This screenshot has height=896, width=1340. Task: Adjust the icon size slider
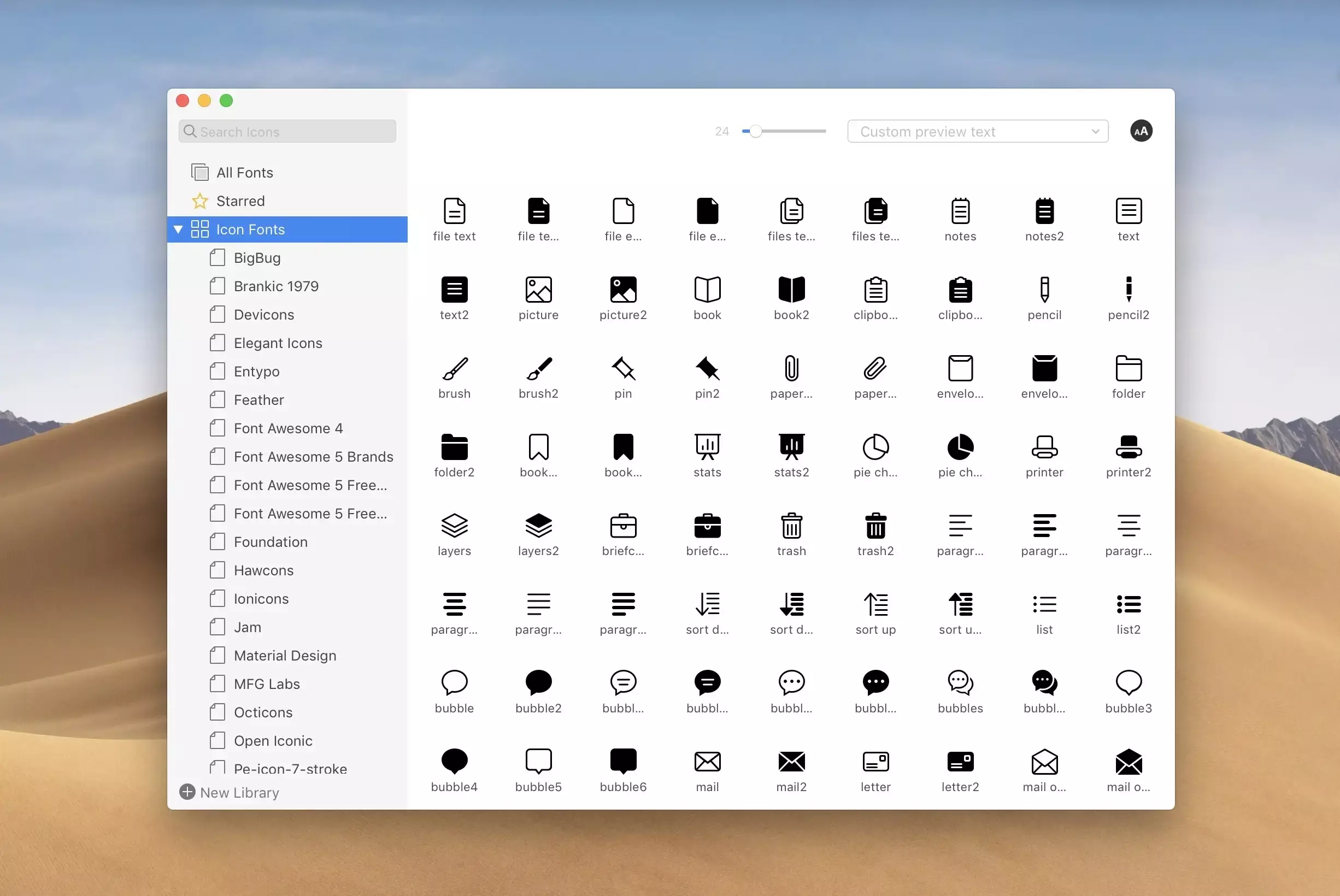pyautogui.click(x=755, y=132)
